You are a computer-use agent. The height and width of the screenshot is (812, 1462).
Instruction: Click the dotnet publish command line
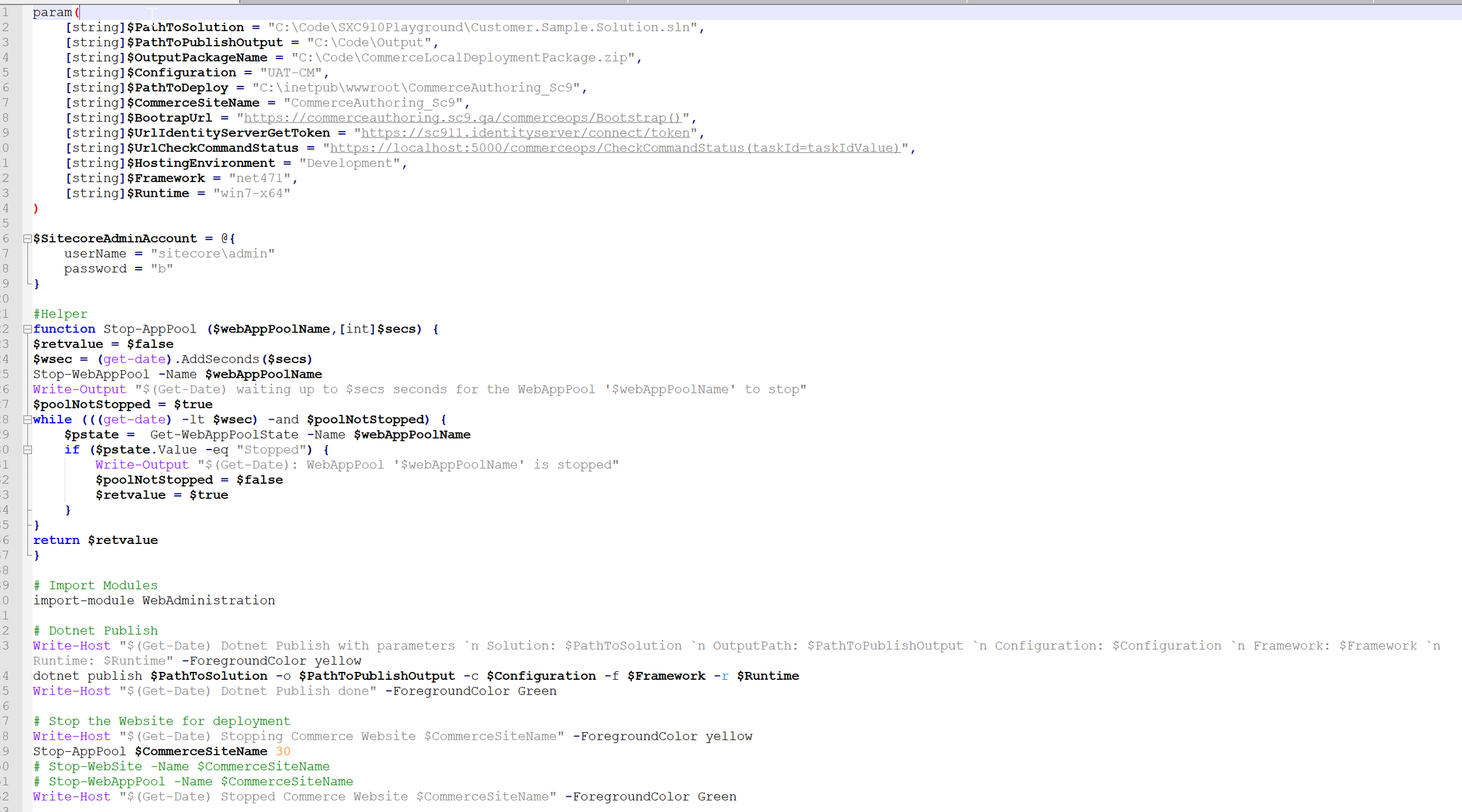[x=416, y=676]
